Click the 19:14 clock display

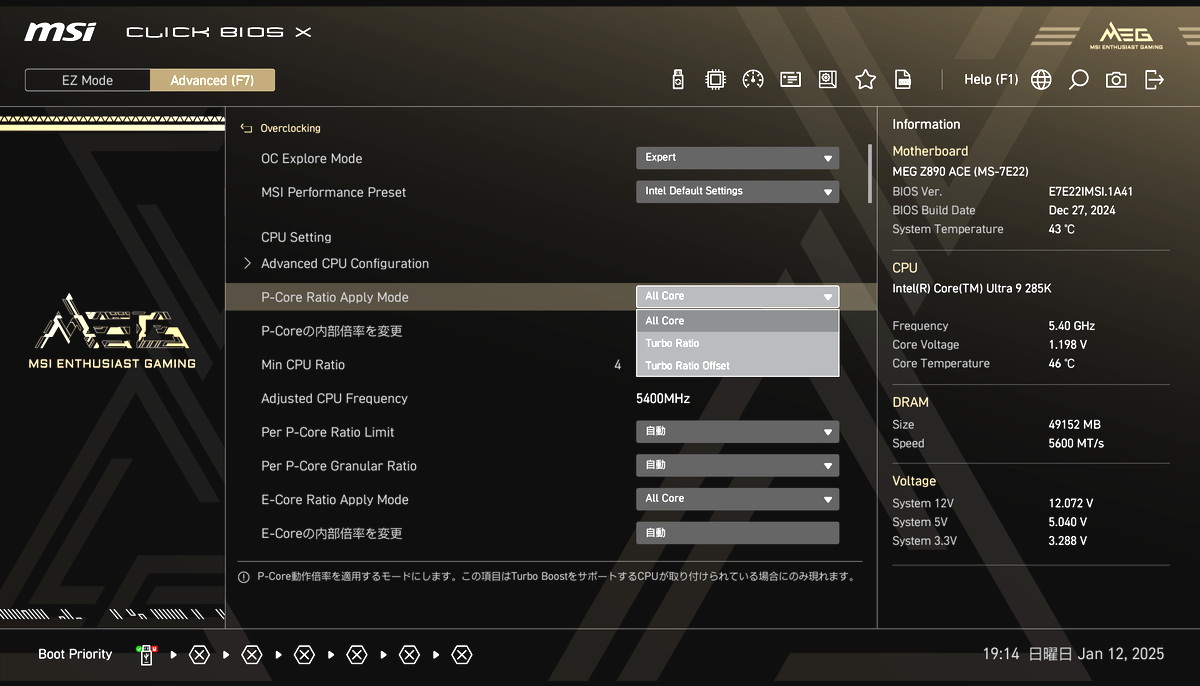pyautogui.click(x=1000, y=654)
